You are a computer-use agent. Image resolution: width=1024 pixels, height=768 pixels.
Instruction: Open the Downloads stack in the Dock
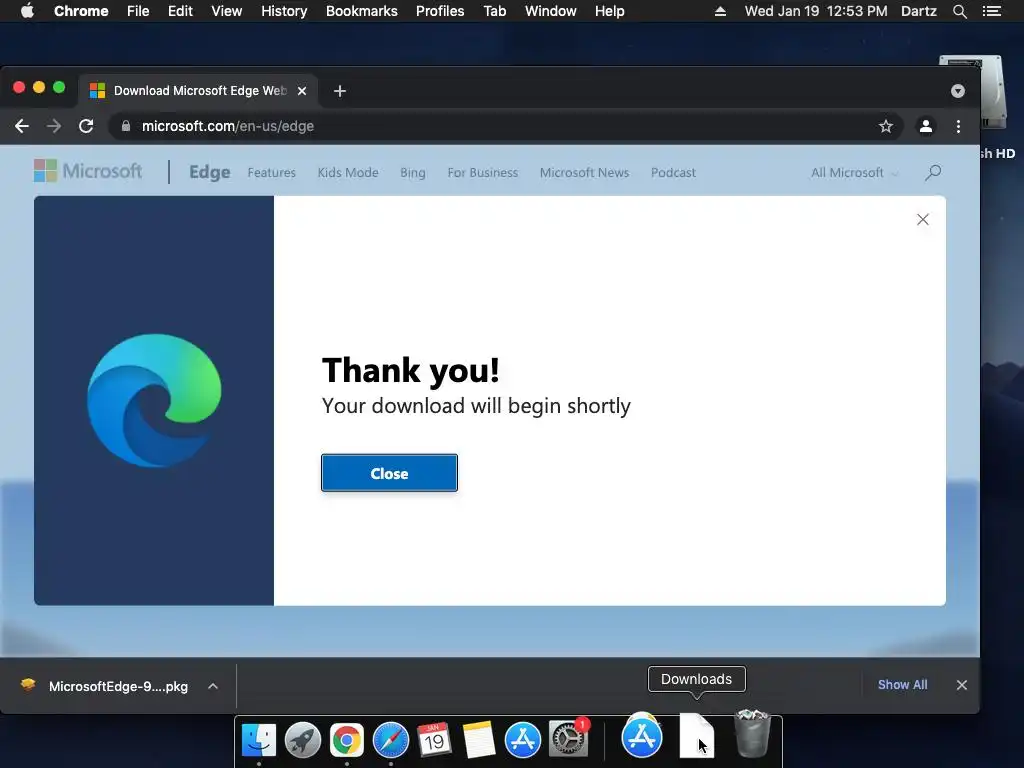pyautogui.click(x=697, y=736)
